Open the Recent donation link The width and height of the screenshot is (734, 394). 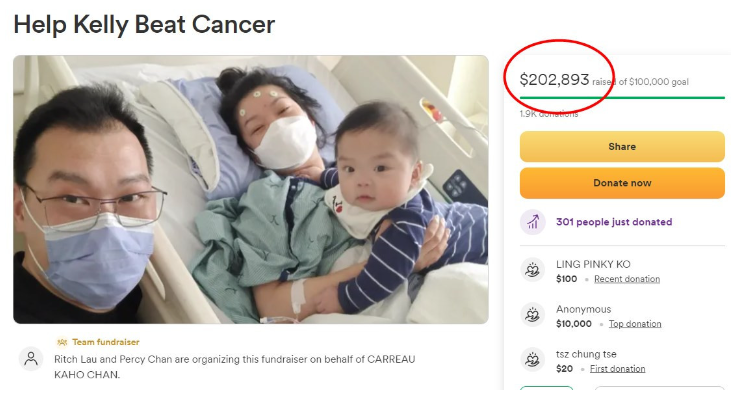pyautogui.click(x=627, y=279)
